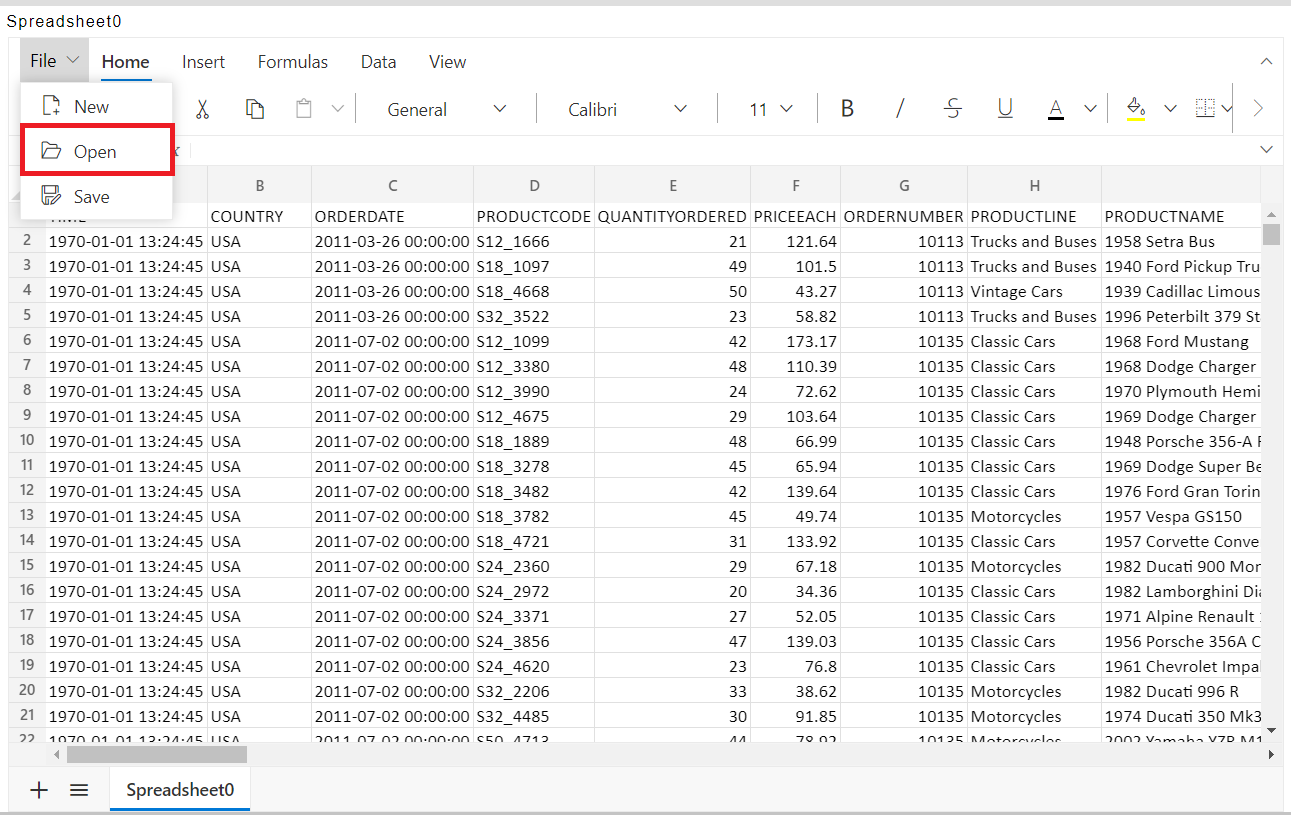Click the COUNTRY header cell
The width and height of the screenshot is (1291, 815).
[260, 216]
